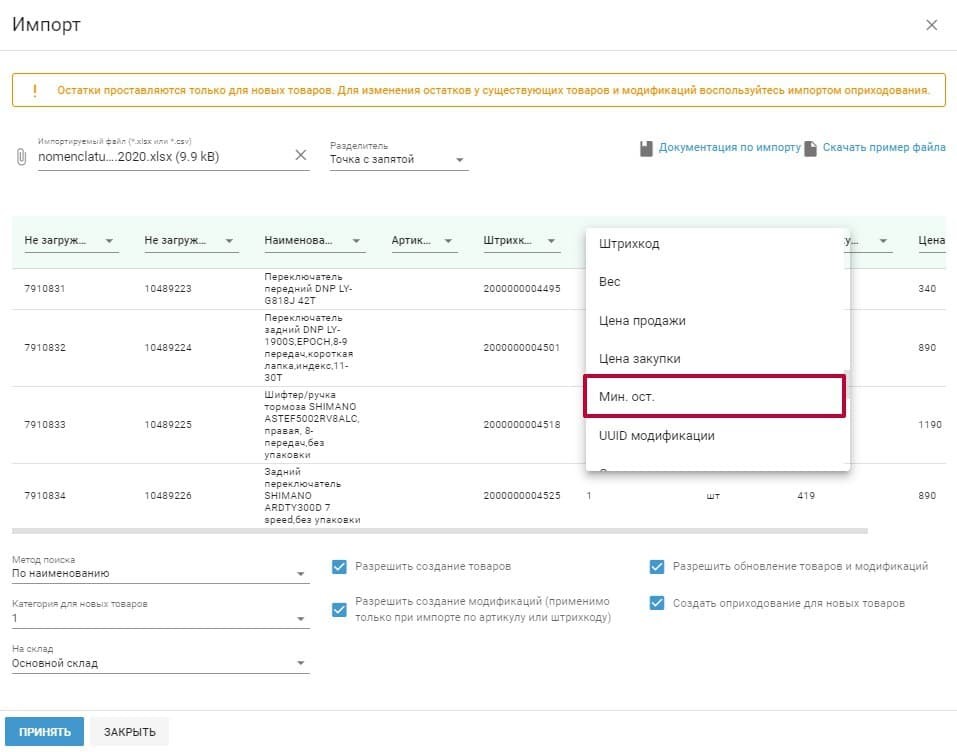Select Штрихкод in the dropdown list
The width and height of the screenshot is (957, 752).
tap(715, 244)
